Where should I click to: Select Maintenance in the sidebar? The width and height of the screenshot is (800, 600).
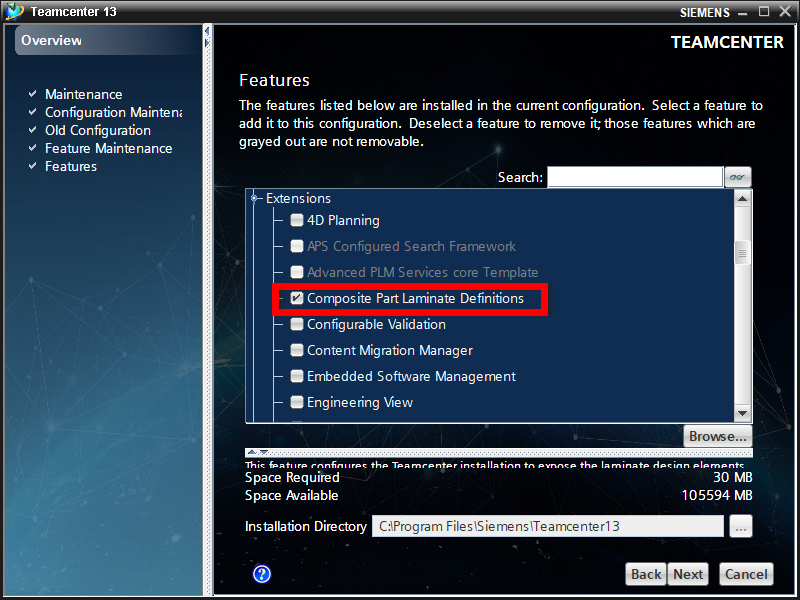pos(83,94)
